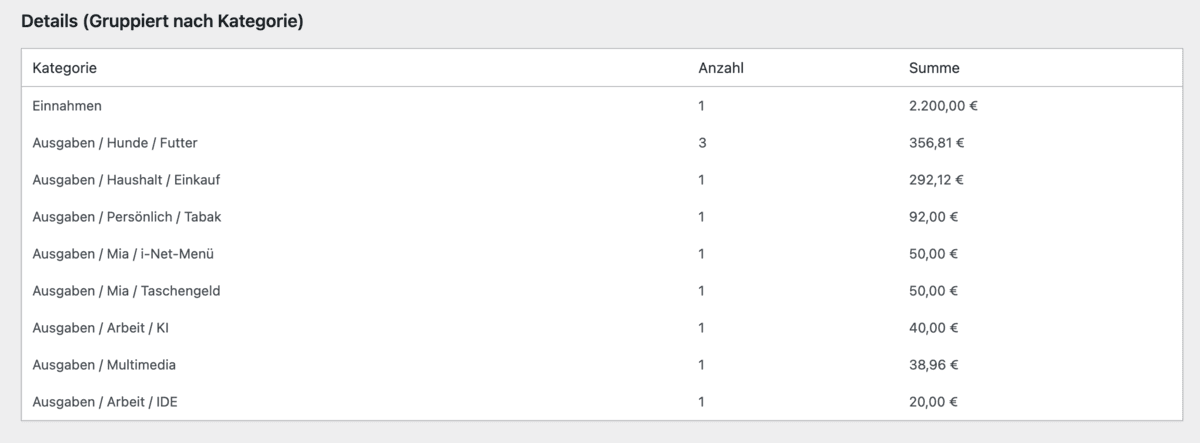Select the Ausgaben / Multimedia row
Image resolution: width=1200 pixels, height=443 pixels.
coord(104,365)
